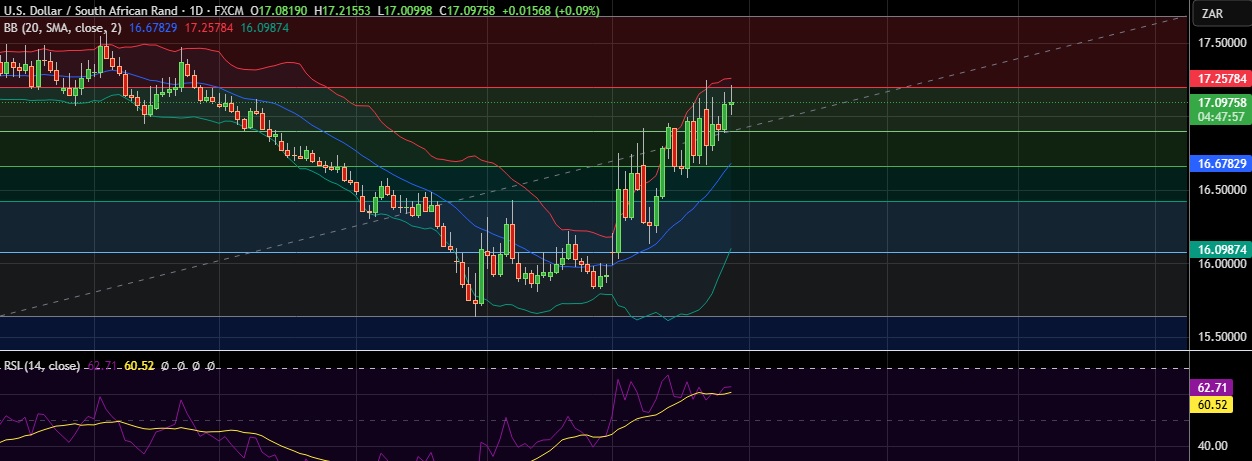The image size is (1252, 461).
Task: Click the purple RSI value 62.71 in legend
Action: point(102,366)
